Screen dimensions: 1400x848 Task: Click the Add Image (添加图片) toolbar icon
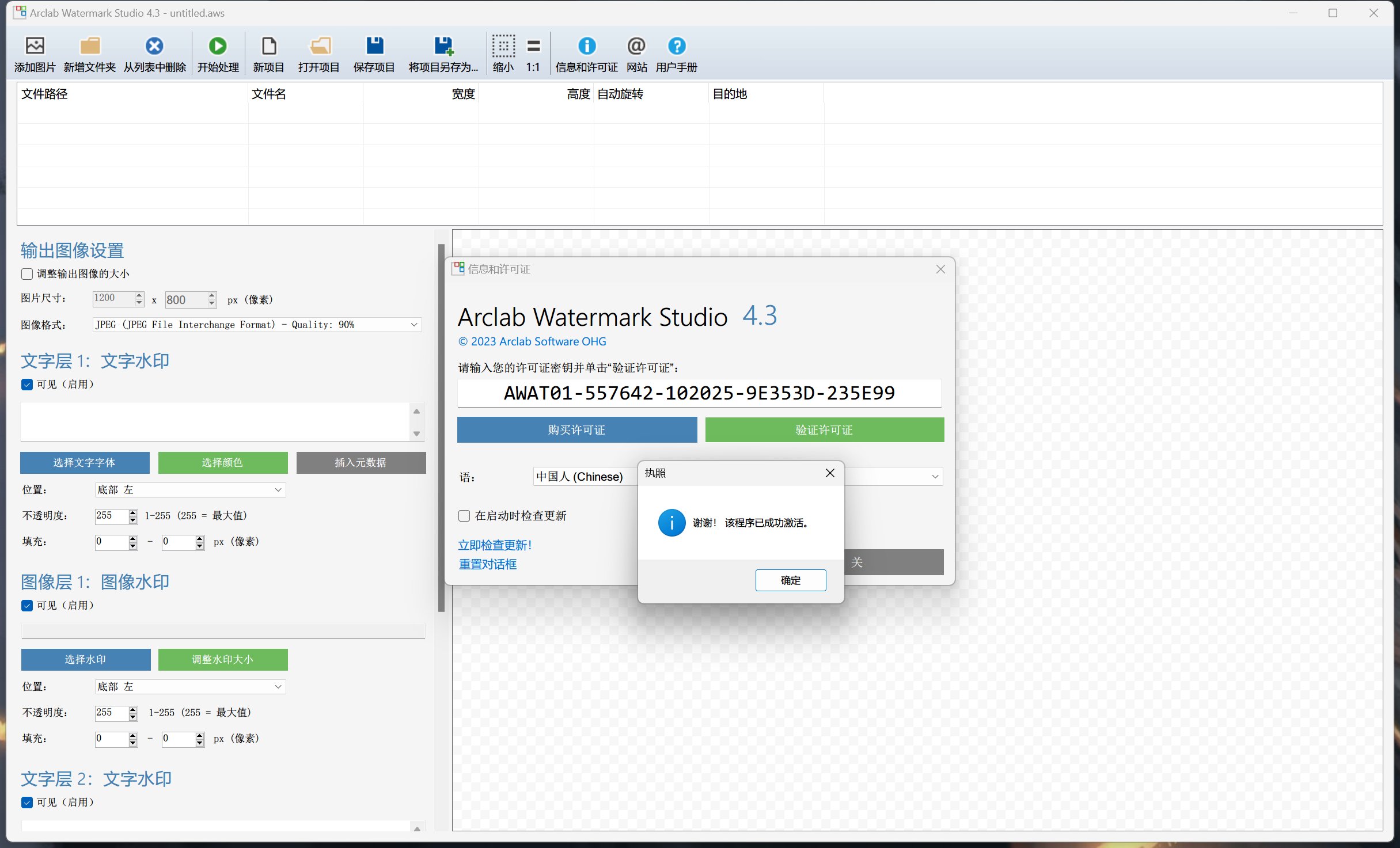click(x=35, y=46)
